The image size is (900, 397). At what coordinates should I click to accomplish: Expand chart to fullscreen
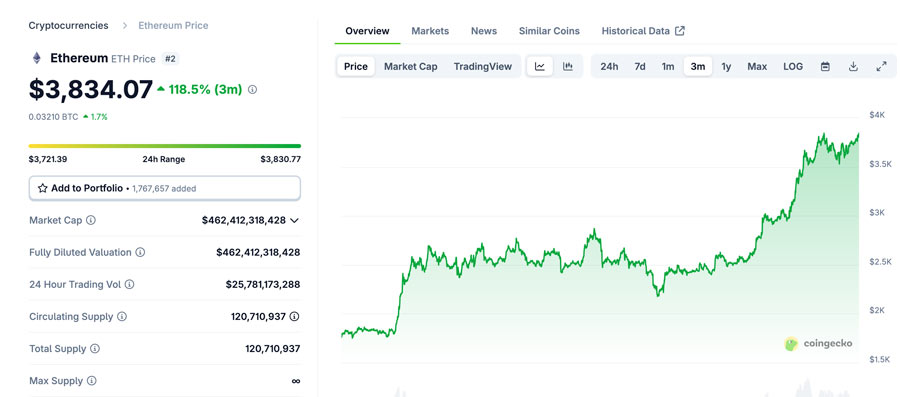(x=882, y=67)
